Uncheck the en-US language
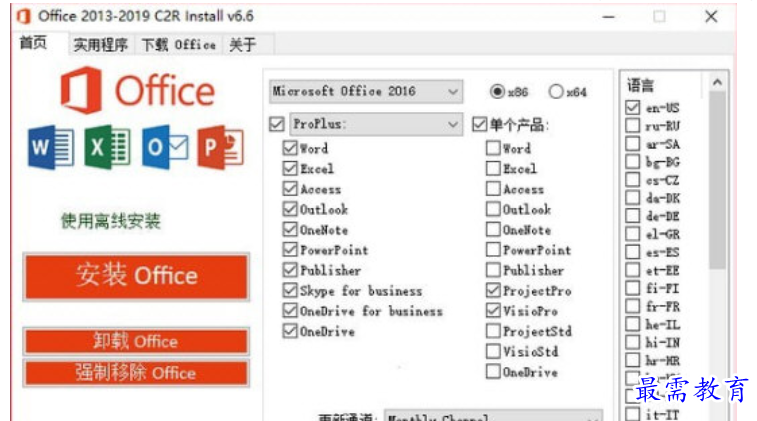The image size is (757, 421). 632,107
